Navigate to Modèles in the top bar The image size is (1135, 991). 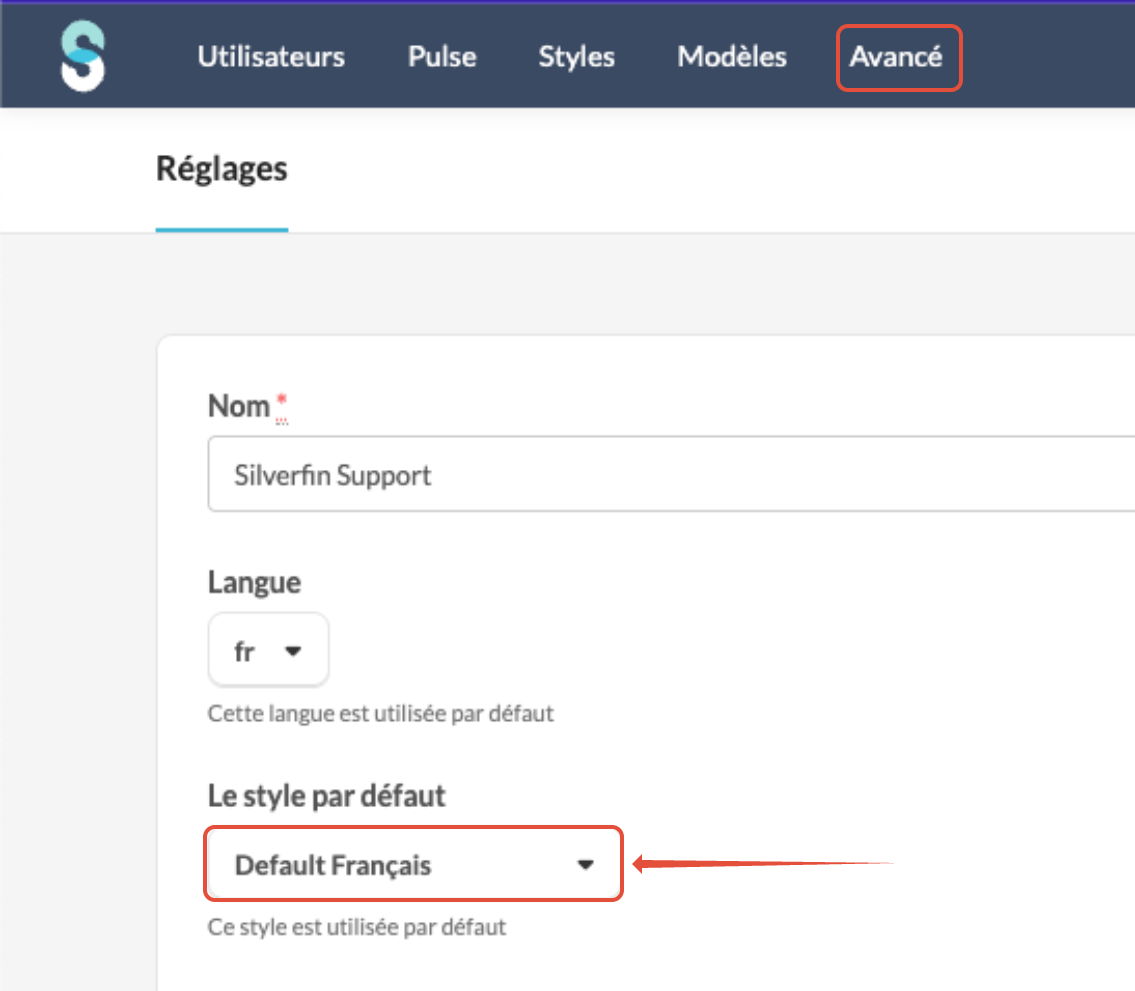click(x=732, y=57)
